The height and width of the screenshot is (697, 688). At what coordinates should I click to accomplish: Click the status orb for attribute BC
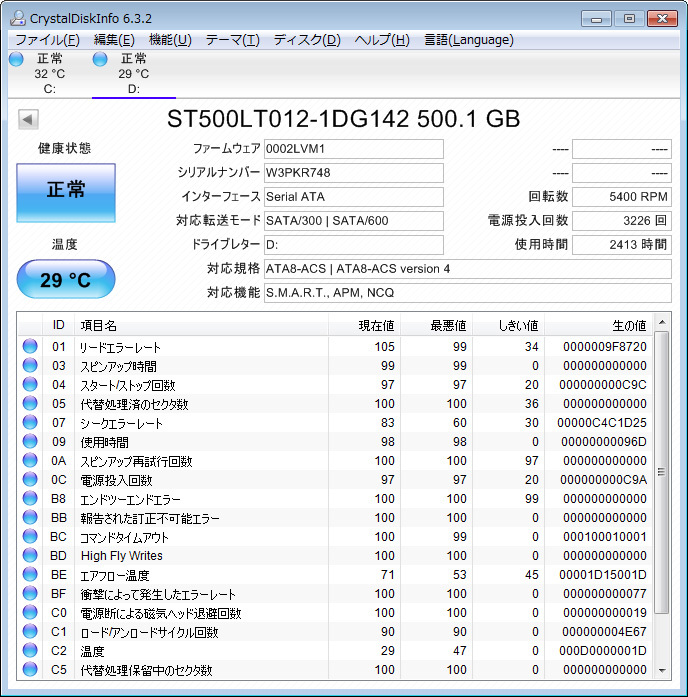click(x=30, y=537)
